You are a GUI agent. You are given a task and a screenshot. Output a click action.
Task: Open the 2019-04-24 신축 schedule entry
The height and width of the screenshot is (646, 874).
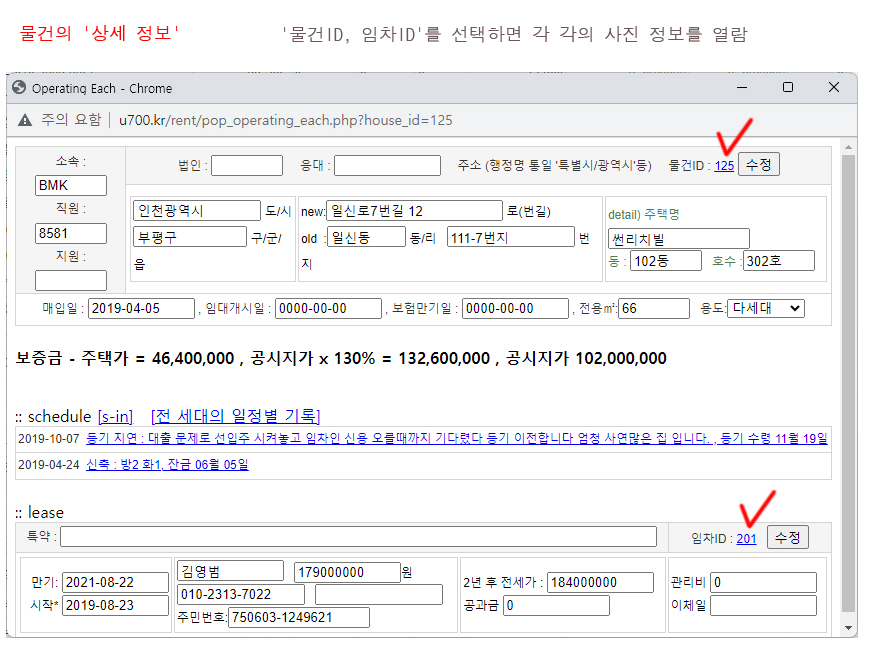167,464
